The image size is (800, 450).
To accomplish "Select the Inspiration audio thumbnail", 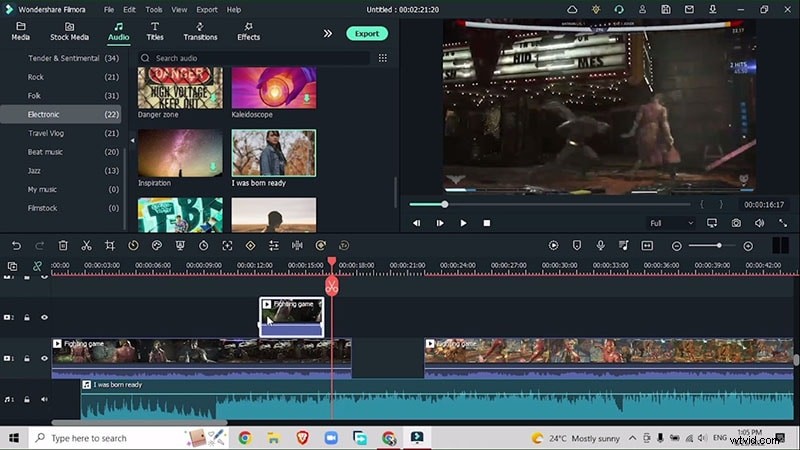I will (x=180, y=153).
